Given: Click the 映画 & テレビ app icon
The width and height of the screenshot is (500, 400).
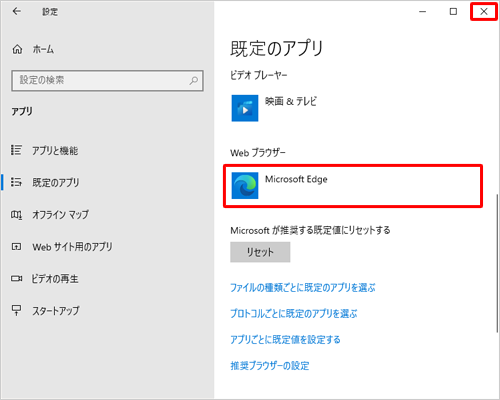Looking at the screenshot, I should click(245, 108).
